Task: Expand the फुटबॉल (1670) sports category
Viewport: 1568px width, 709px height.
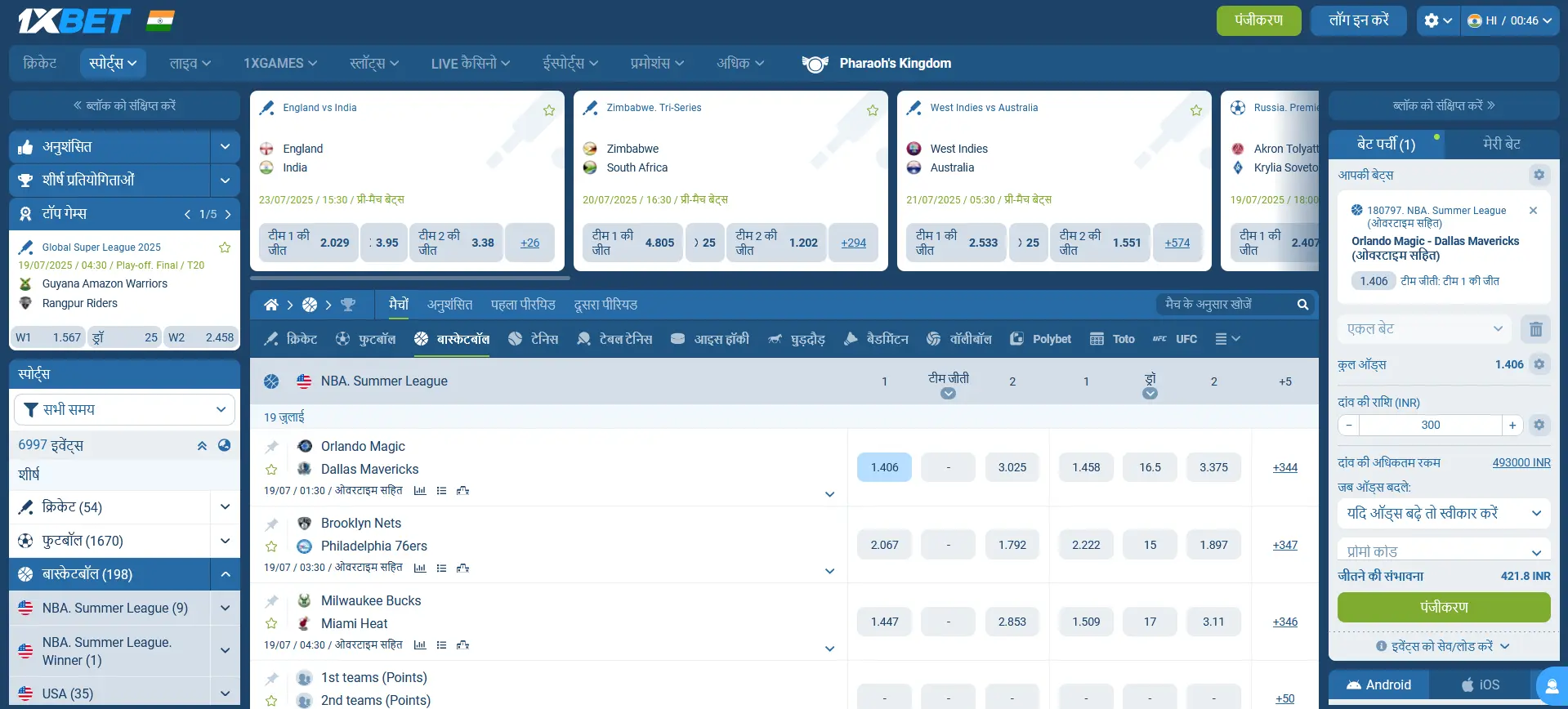Action: click(x=225, y=541)
